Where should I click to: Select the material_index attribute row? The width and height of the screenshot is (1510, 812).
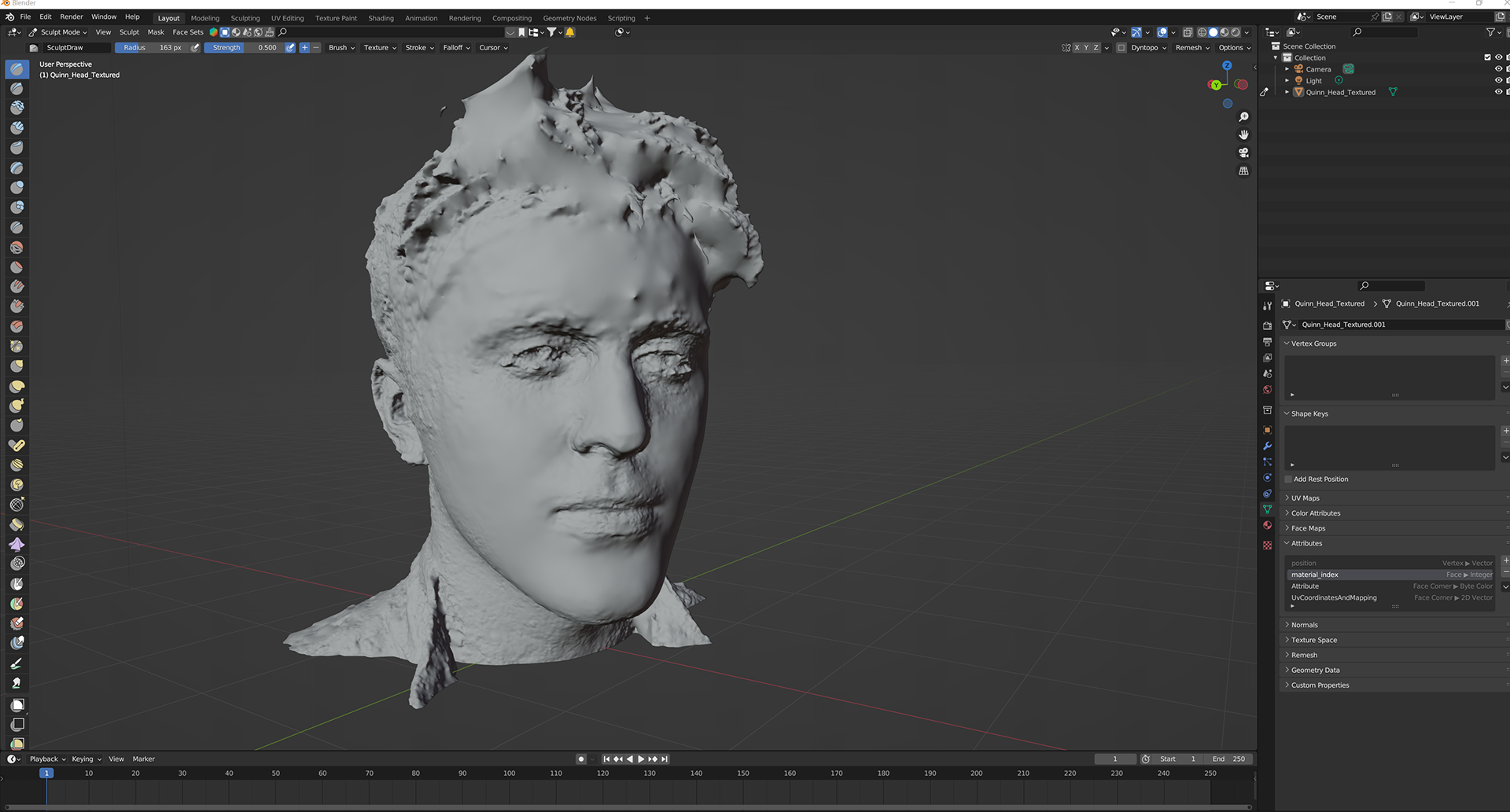(x=1391, y=575)
